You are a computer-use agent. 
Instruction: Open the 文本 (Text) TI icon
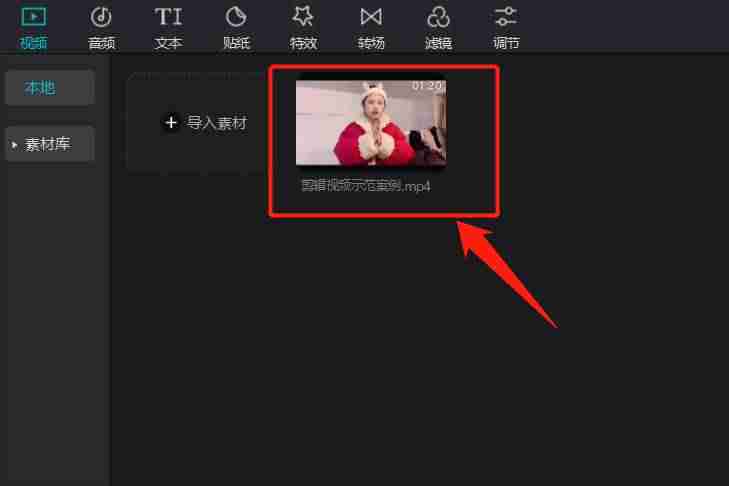(168, 17)
